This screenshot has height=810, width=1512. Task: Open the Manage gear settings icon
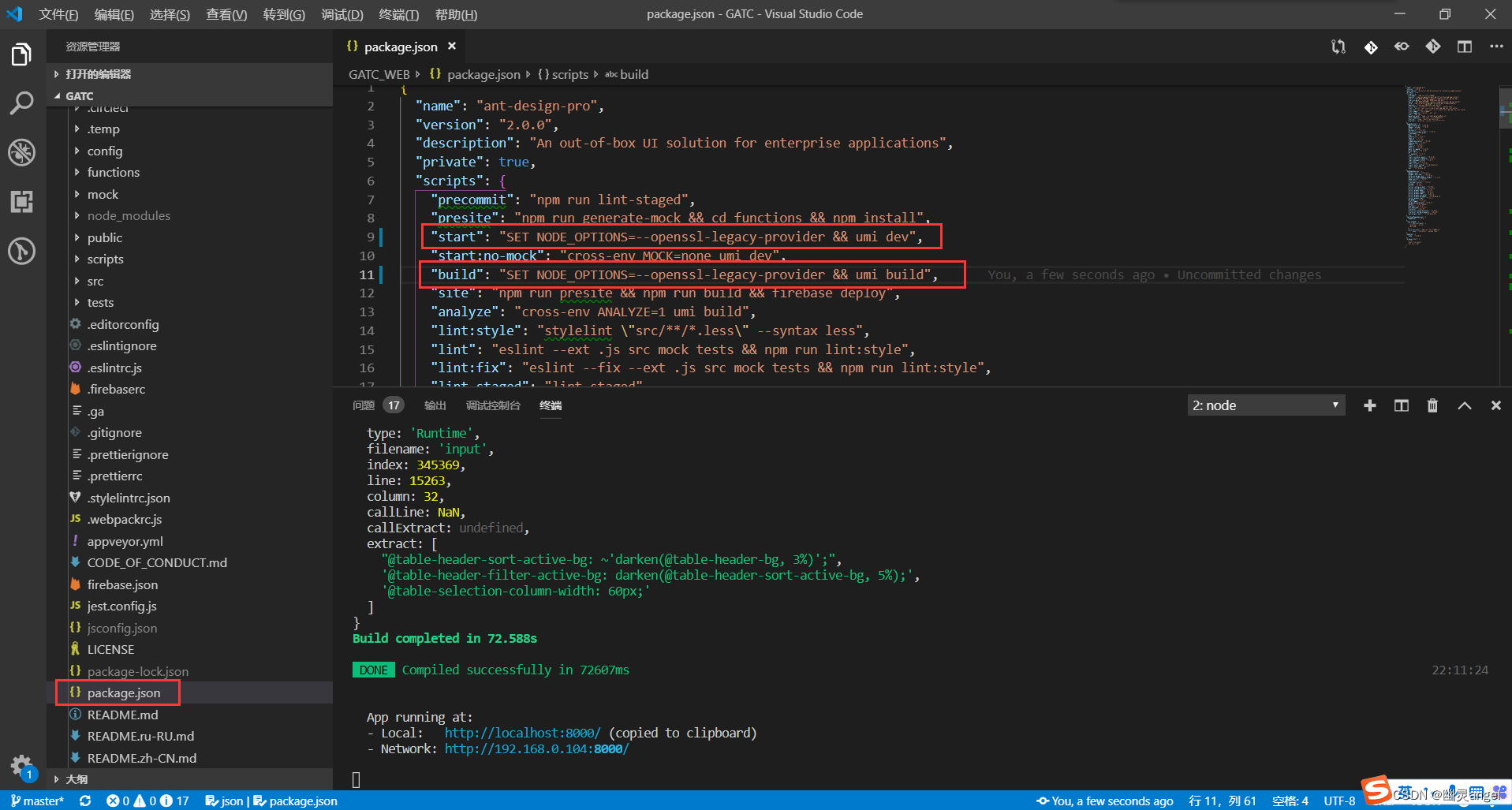click(21, 766)
